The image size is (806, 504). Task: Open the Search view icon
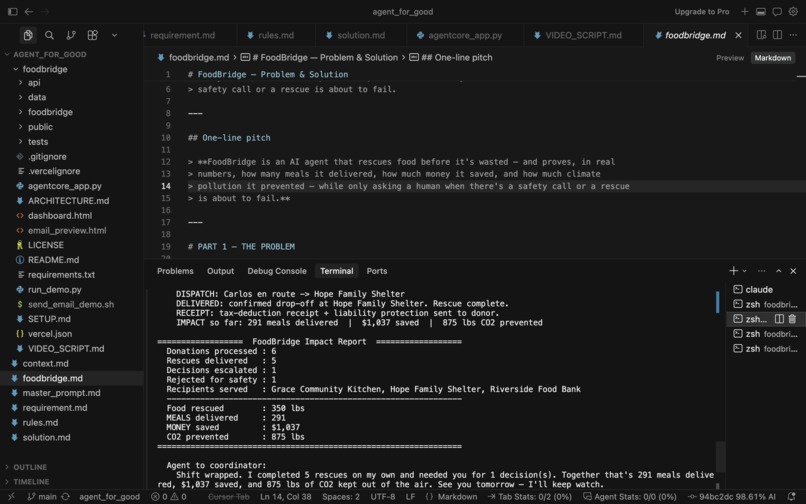pyautogui.click(x=49, y=35)
